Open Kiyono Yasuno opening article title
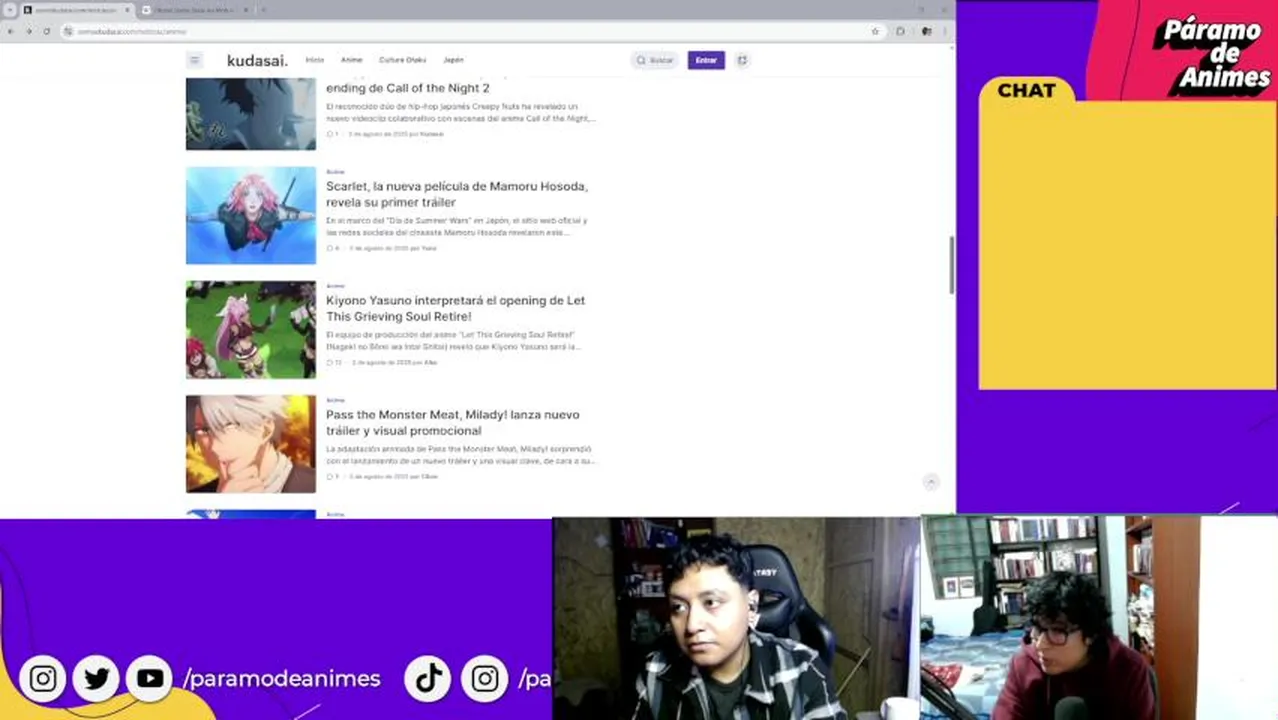 click(x=455, y=308)
